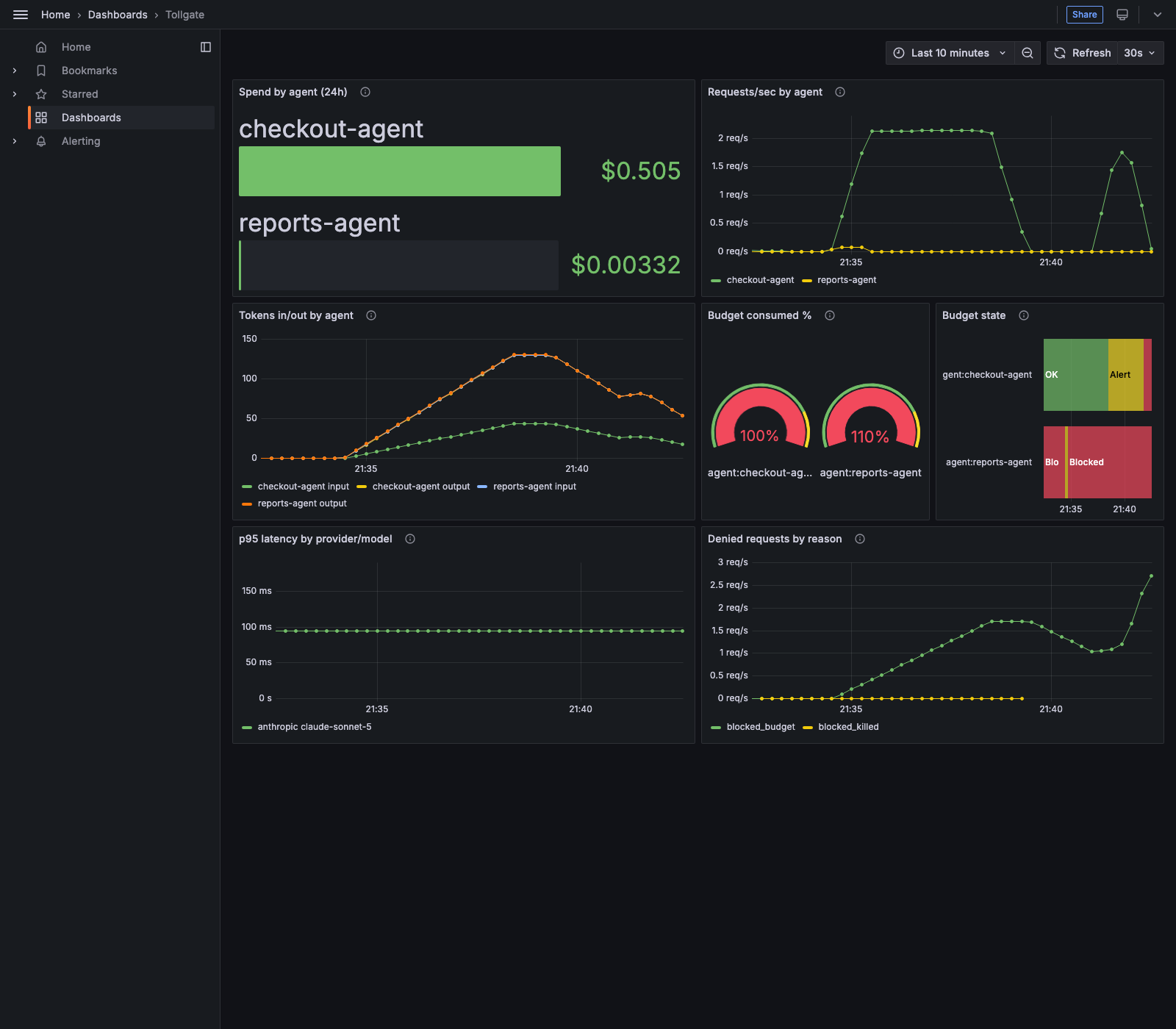Click the $0.505 spend value
The height and width of the screenshot is (1029, 1176).
tap(641, 171)
